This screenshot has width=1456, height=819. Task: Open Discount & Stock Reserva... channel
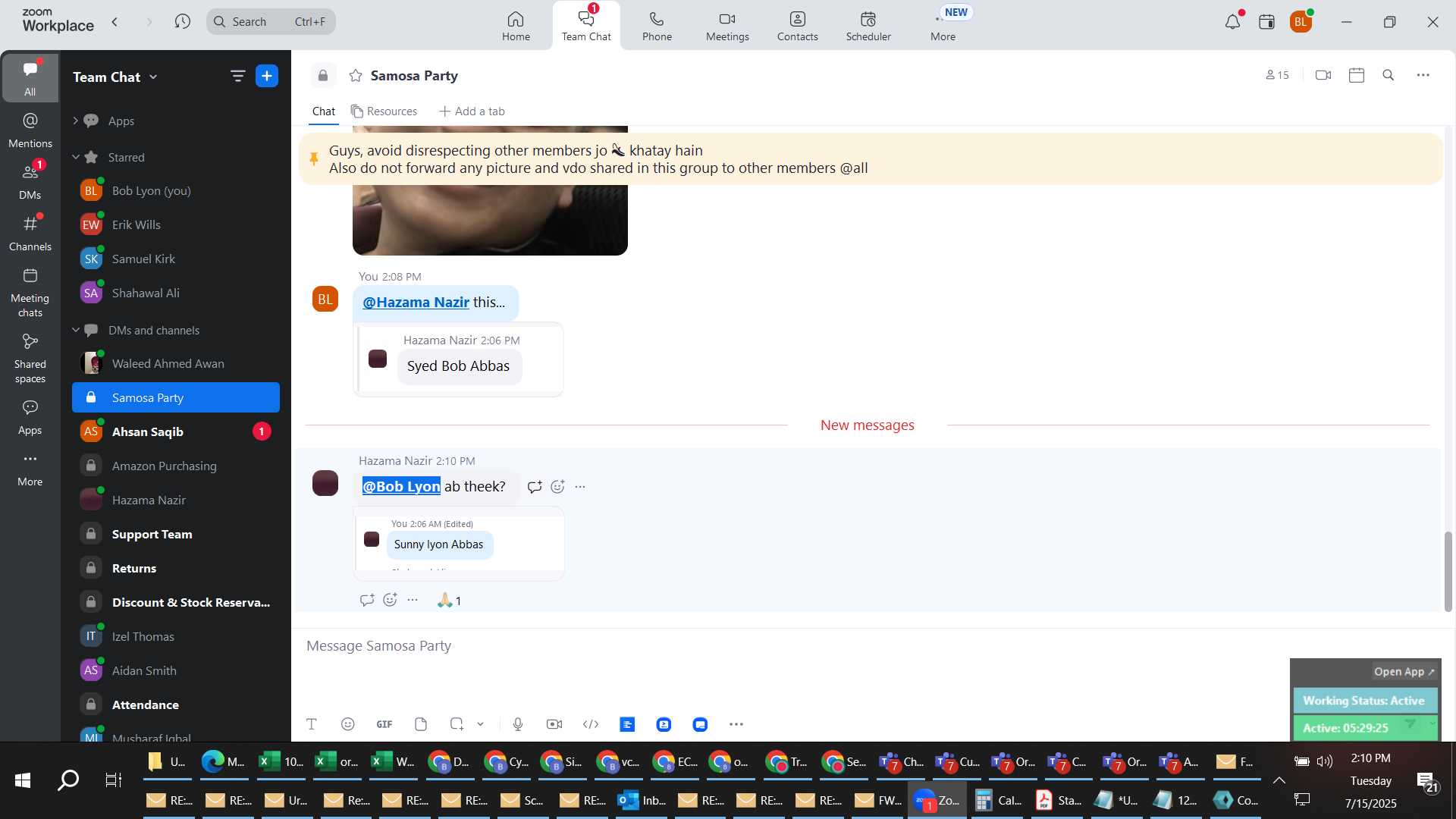pyautogui.click(x=176, y=602)
